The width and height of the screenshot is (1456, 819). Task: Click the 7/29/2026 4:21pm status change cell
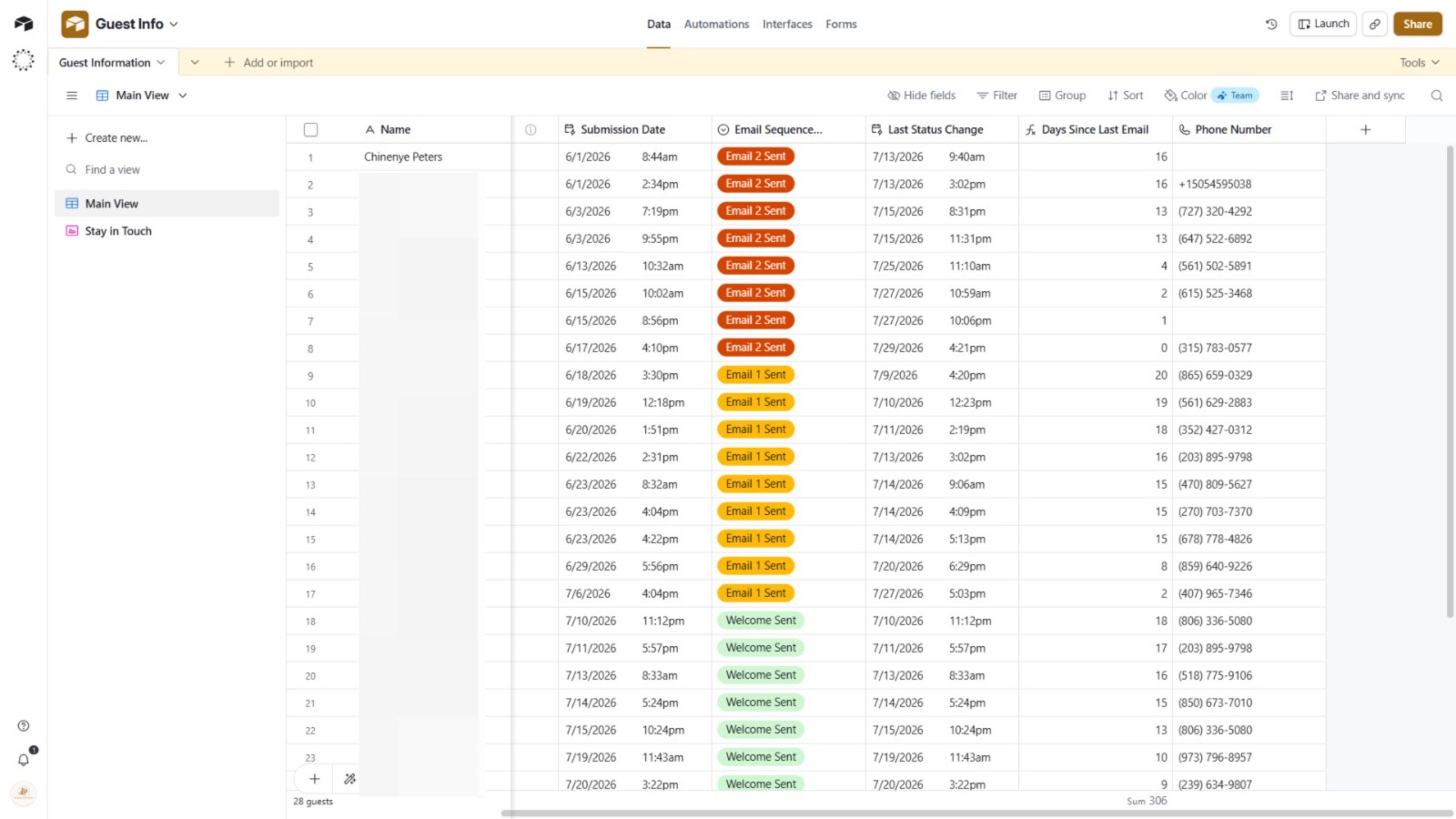click(942, 349)
